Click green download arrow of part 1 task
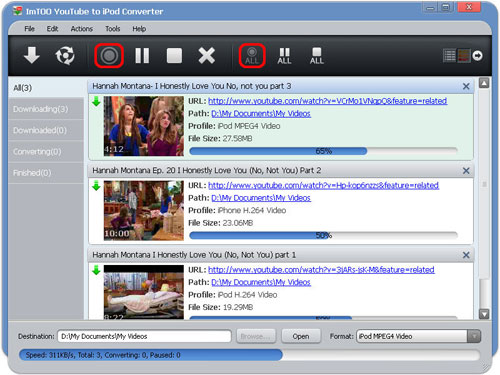This screenshot has height=375, width=500. 96,270
